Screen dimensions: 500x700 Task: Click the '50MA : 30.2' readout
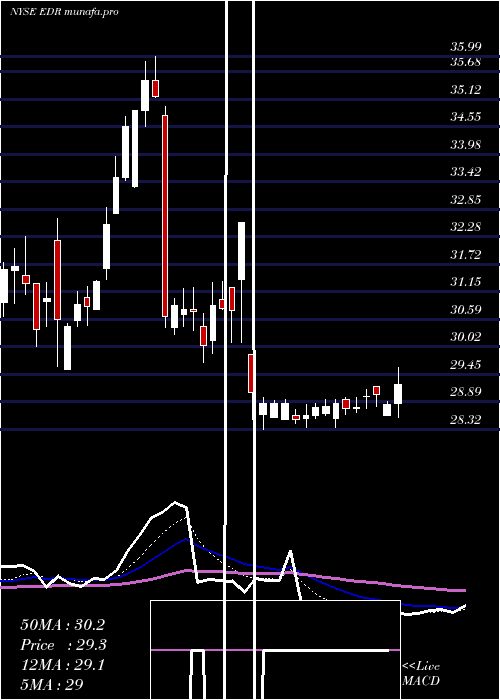[x=62, y=625]
